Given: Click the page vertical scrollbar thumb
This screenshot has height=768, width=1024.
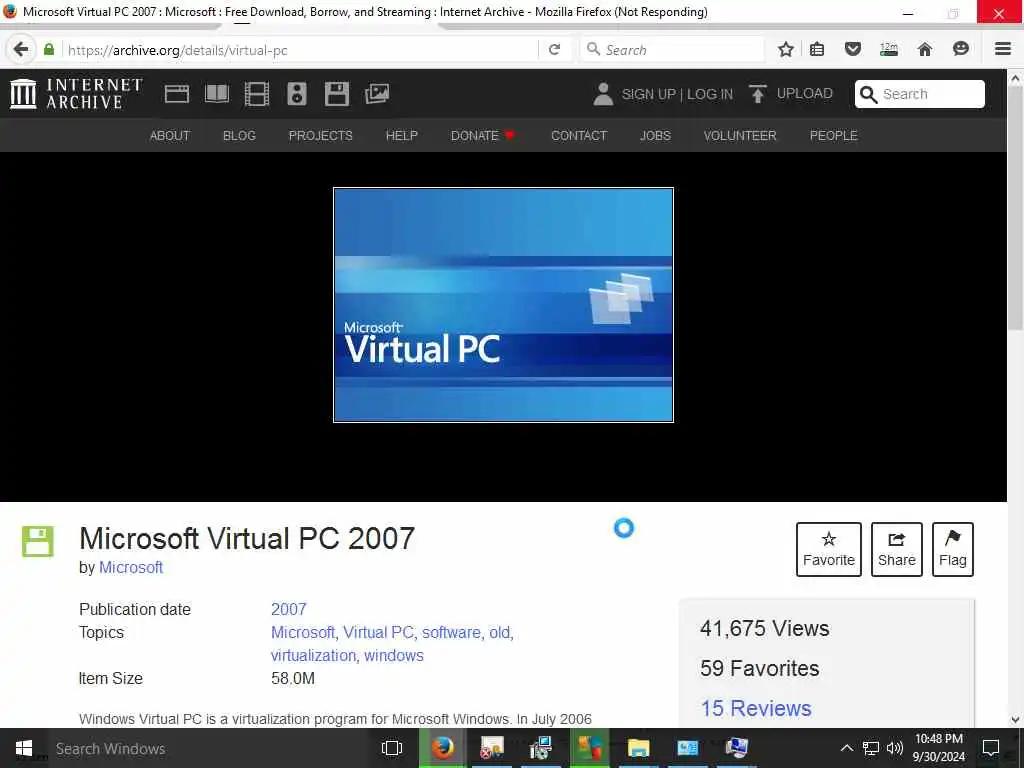Looking at the screenshot, I should pos(1016,209).
